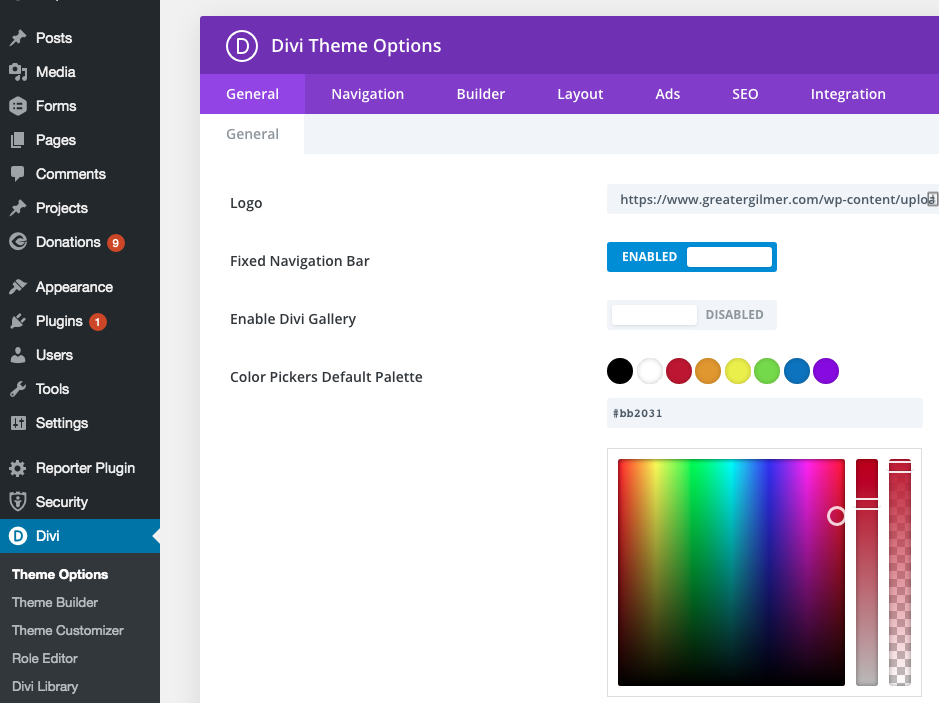Viewport: 939px width, 703px height.
Task: Open Divi Library submenu item
Action: tap(45, 686)
